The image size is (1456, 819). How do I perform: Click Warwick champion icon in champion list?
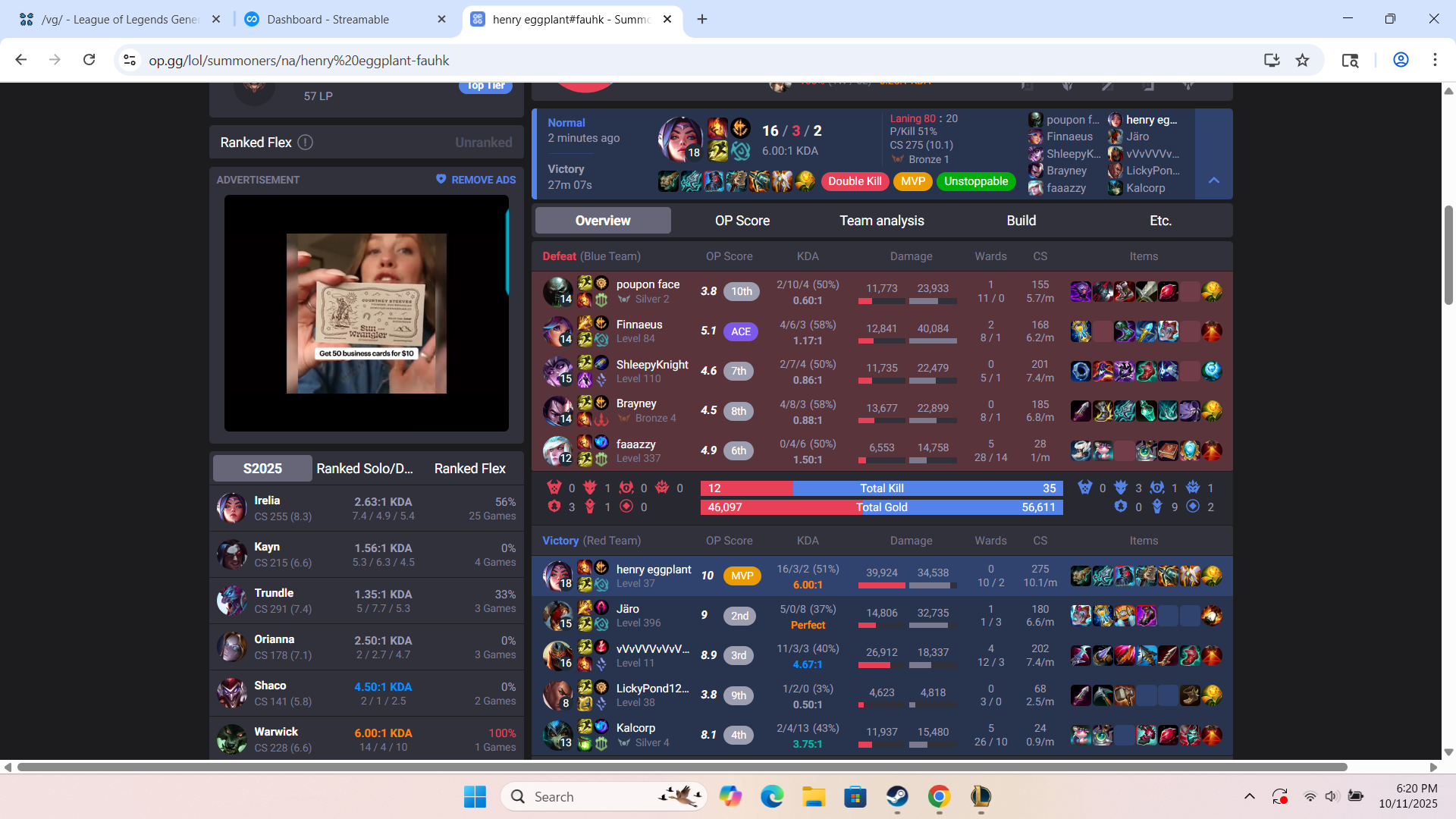tap(231, 739)
